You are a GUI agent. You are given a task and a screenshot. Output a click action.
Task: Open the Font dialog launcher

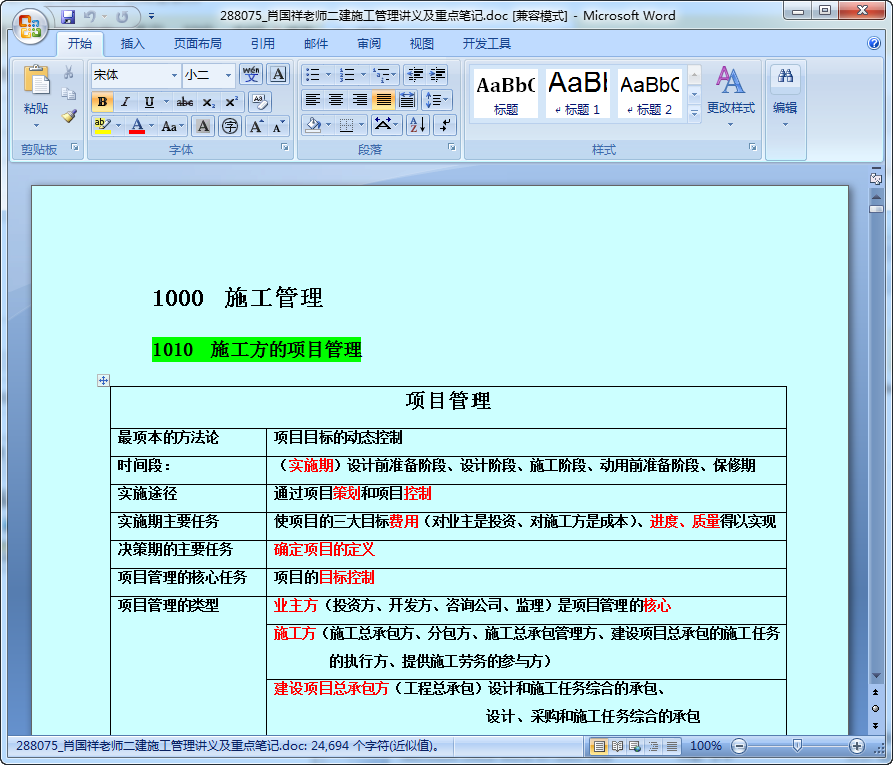(285, 148)
